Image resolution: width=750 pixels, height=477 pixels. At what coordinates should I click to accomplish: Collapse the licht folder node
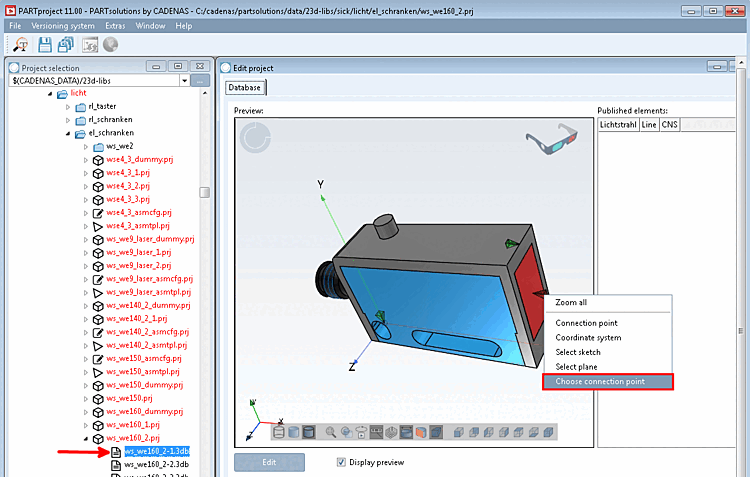tap(50, 94)
